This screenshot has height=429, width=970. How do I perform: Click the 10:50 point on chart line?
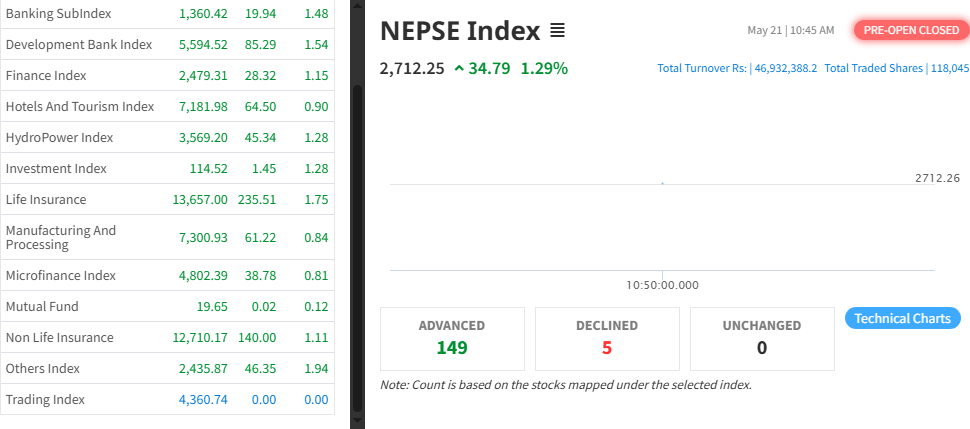click(x=662, y=184)
